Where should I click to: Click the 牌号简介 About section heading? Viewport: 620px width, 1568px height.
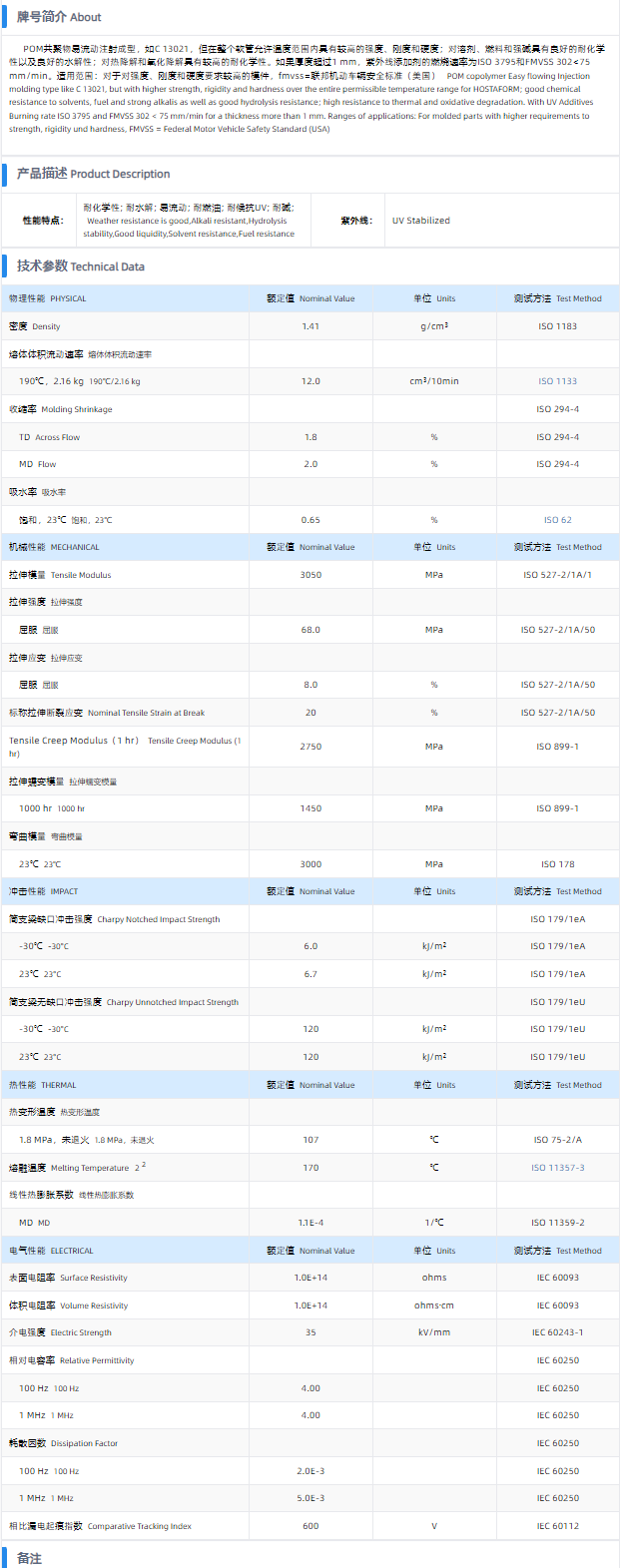[59, 17]
